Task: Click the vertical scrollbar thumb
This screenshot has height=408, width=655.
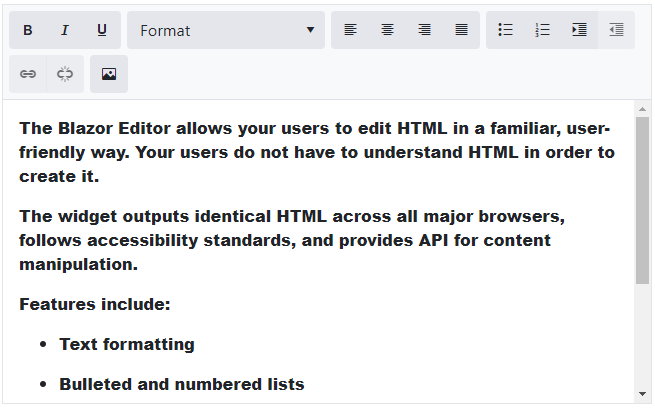Action: (642, 200)
